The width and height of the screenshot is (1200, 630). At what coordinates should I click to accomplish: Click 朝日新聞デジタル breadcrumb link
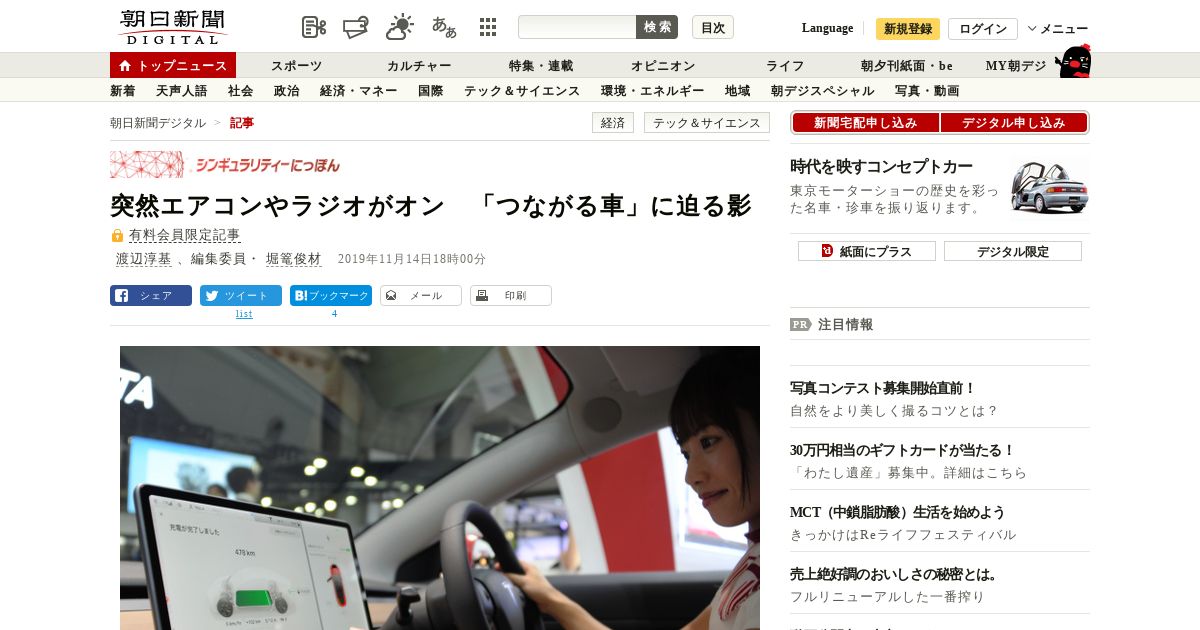(158, 123)
